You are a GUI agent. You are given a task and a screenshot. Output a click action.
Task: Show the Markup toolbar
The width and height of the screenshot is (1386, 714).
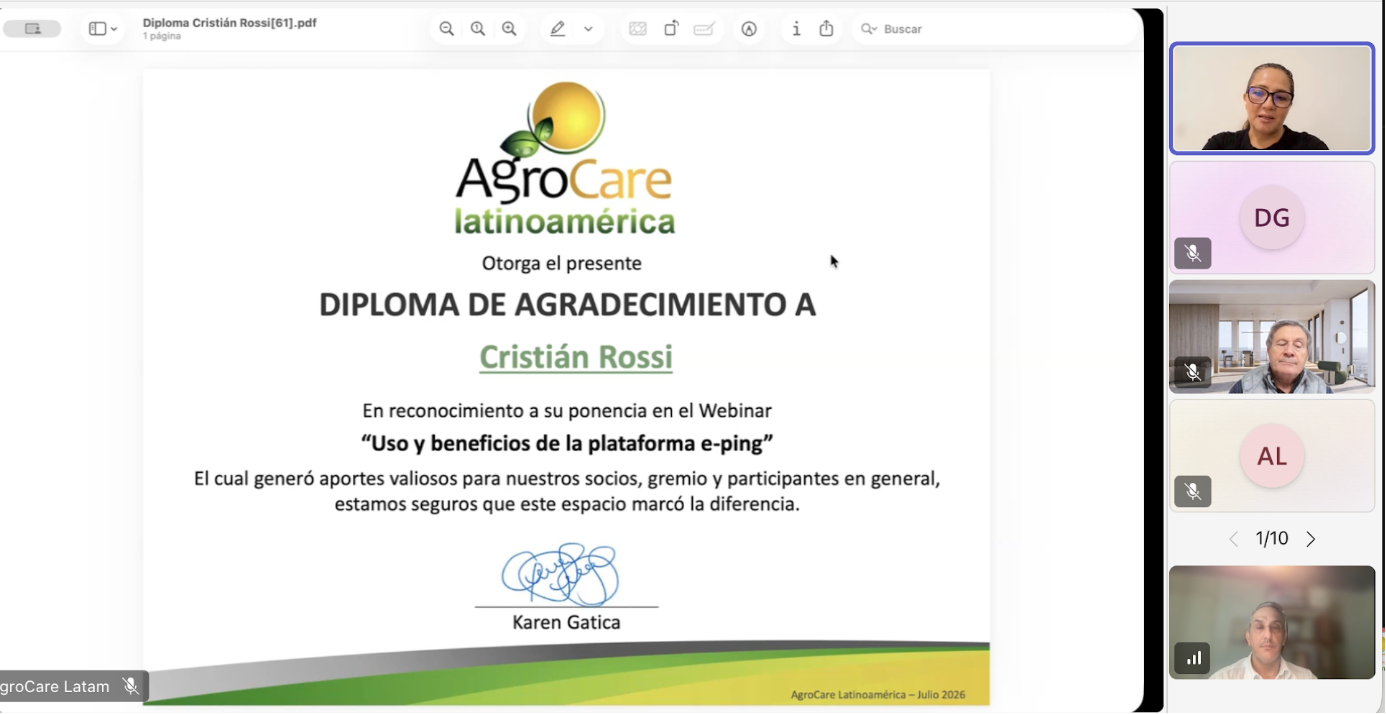pos(749,29)
